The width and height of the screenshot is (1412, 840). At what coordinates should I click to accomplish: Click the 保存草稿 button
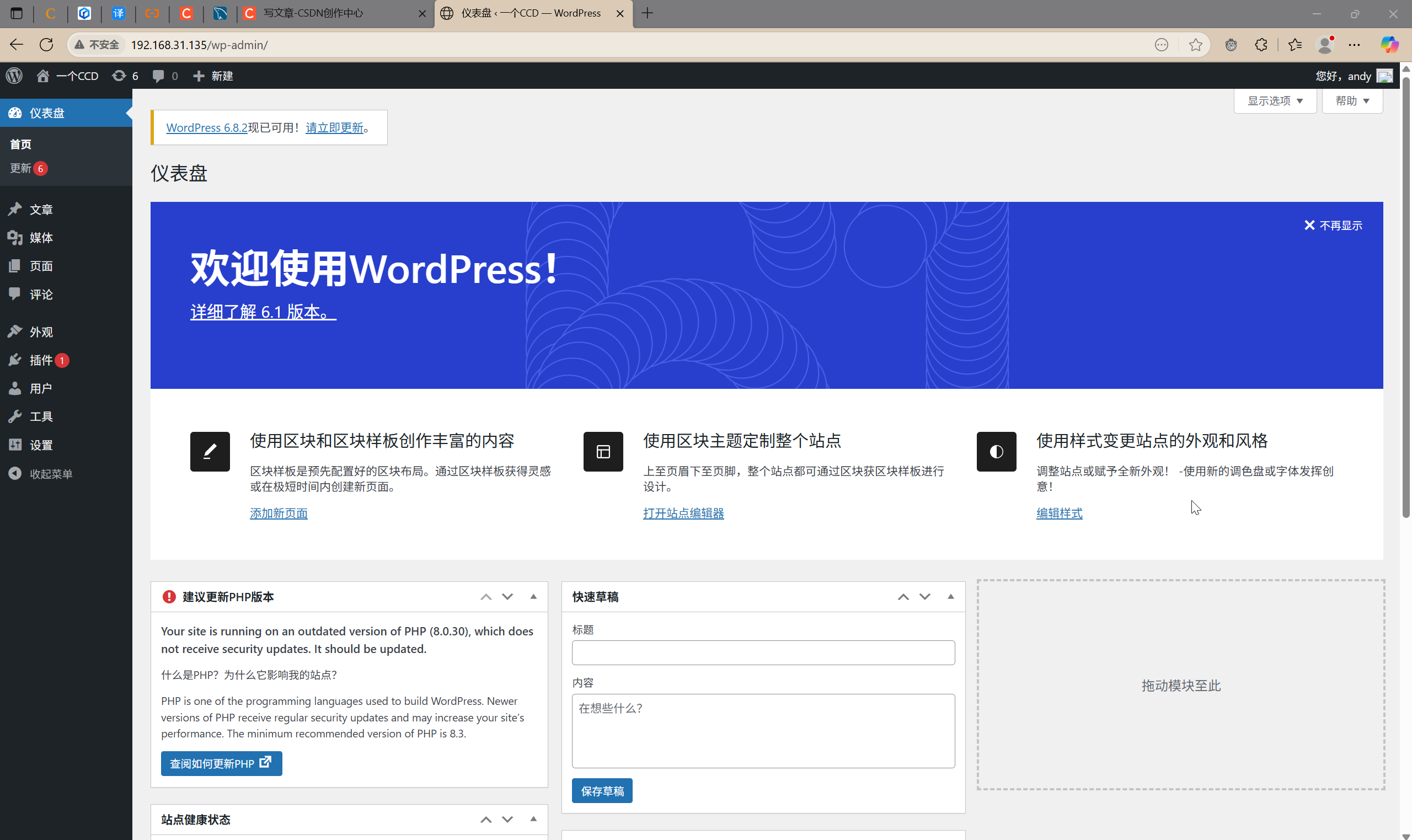[602, 790]
